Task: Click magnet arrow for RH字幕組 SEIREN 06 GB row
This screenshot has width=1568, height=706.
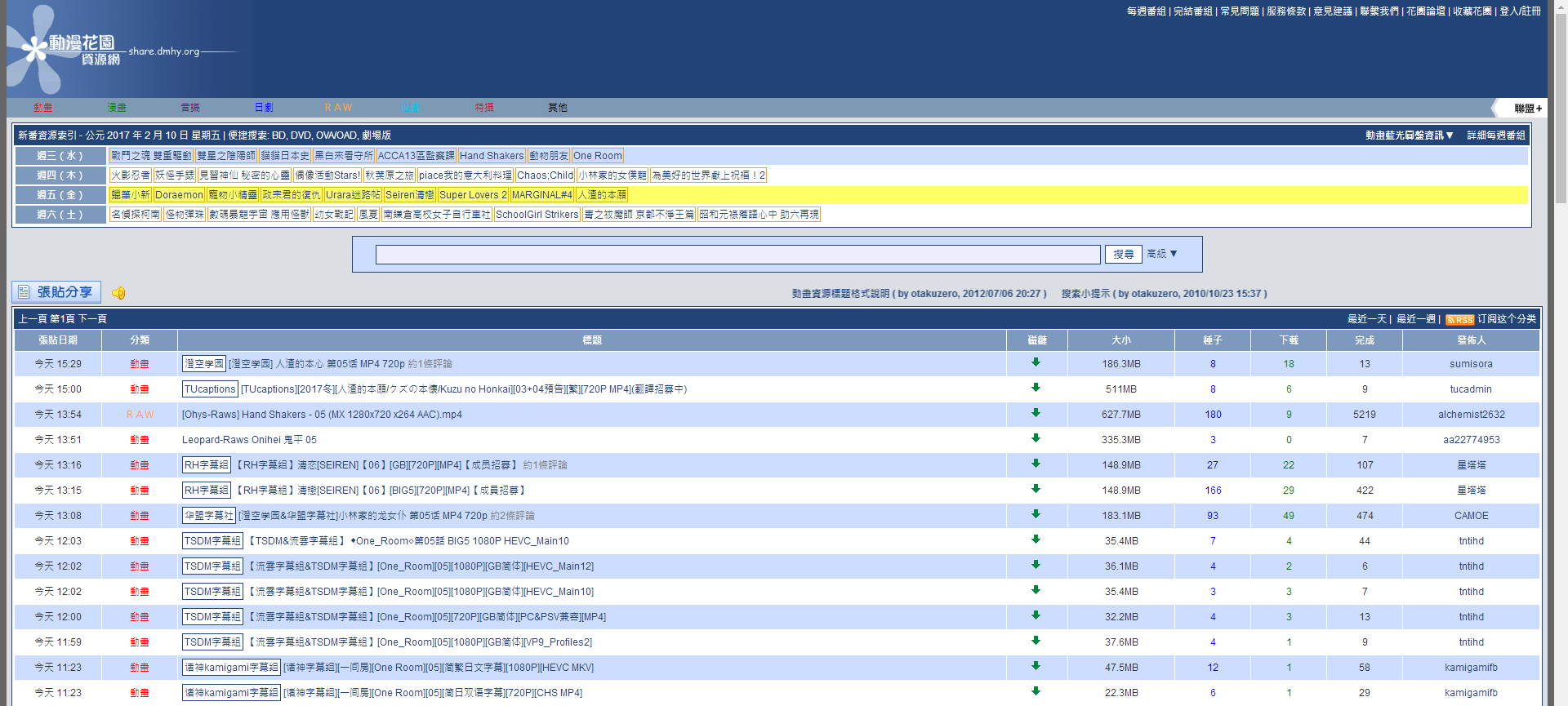Action: pos(1036,464)
